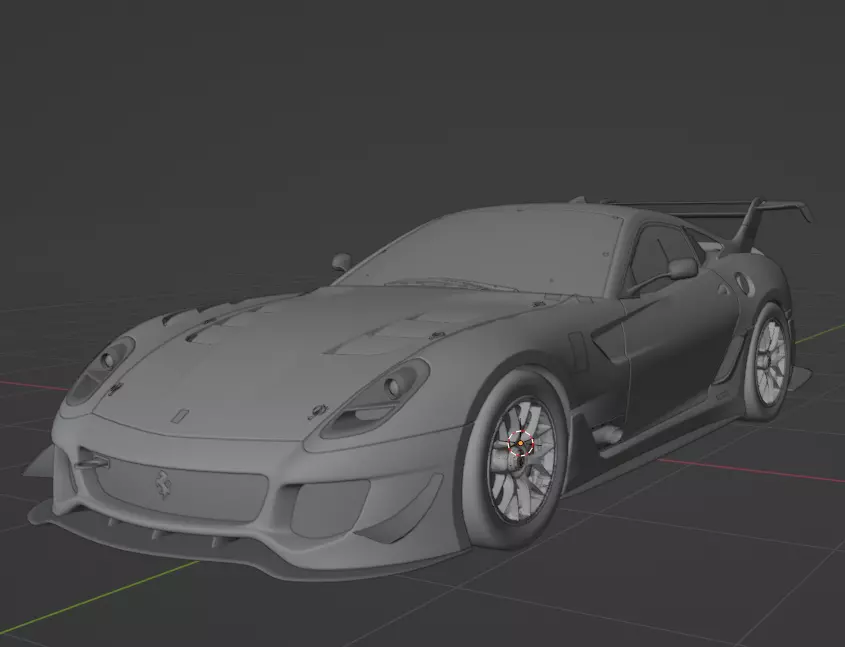The height and width of the screenshot is (647, 845).
Task: Select the side exhaust pipe behind front wheel
Action: [x=607, y=434]
